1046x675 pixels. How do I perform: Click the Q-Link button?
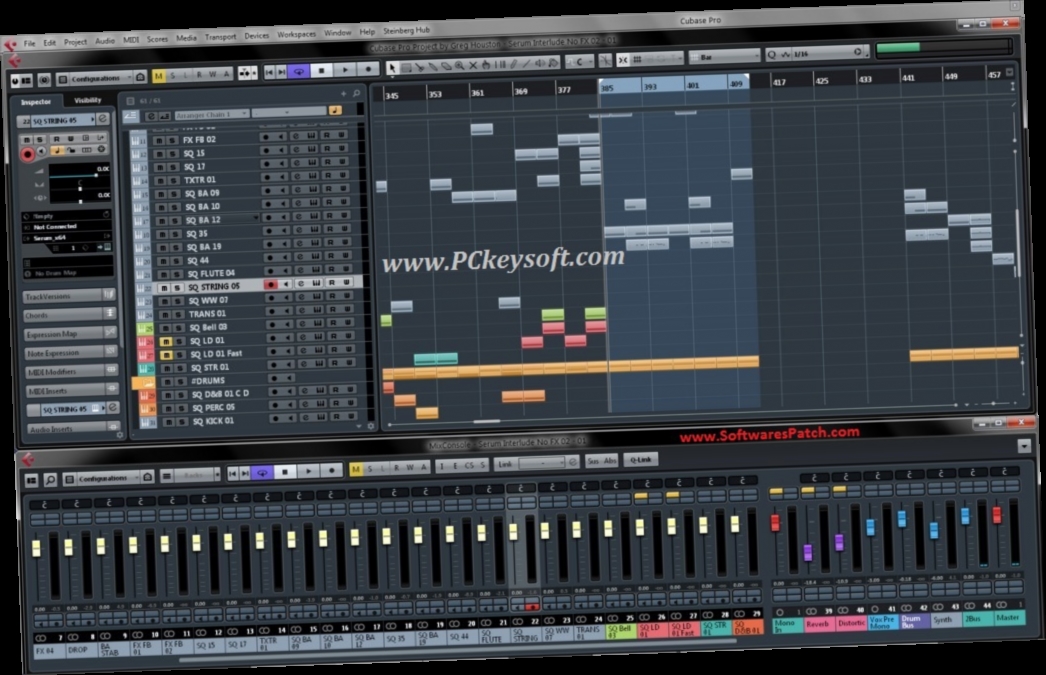click(x=640, y=460)
